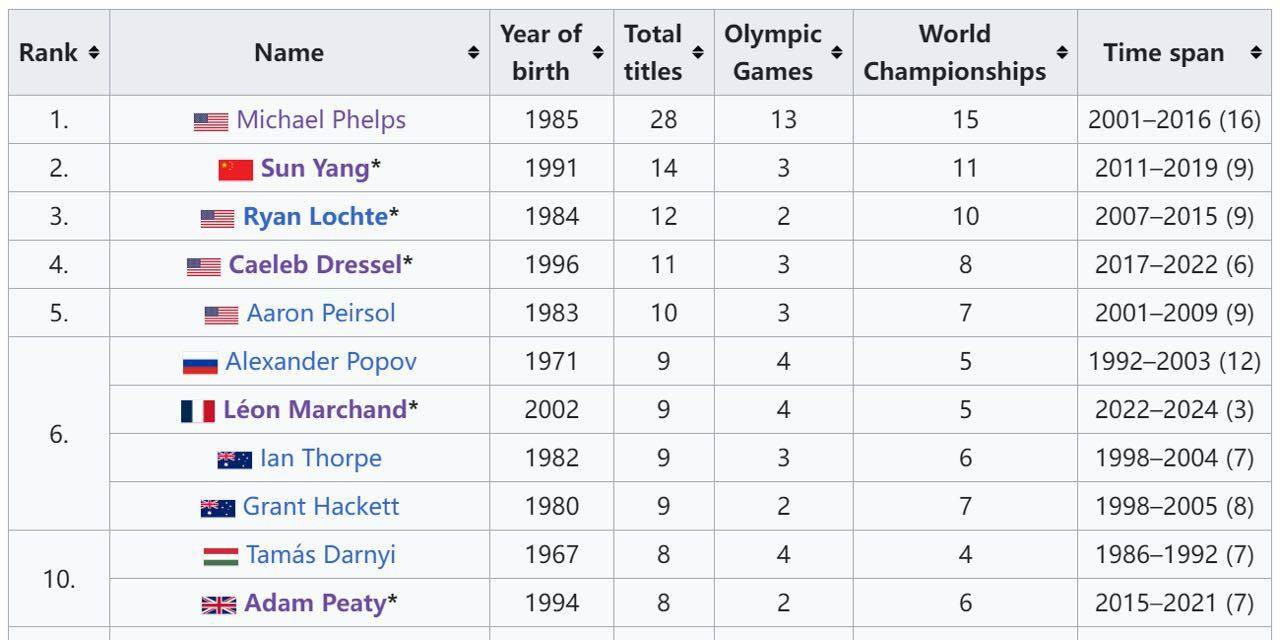Image resolution: width=1280 pixels, height=640 pixels.
Task: Sort table by Name column arrows
Action: click(473, 53)
